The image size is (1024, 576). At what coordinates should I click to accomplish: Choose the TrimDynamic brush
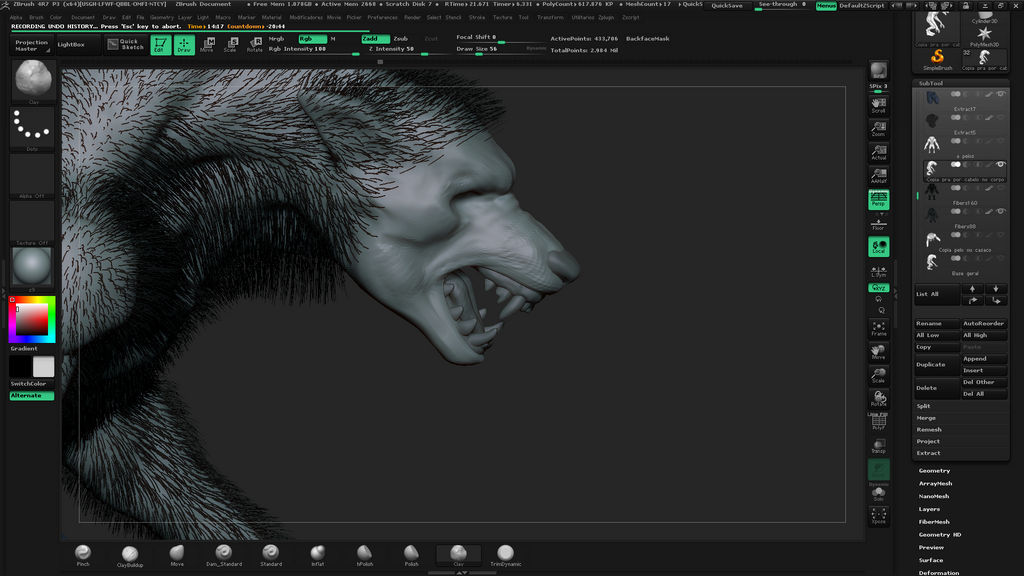pyautogui.click(x=505, y=554)
